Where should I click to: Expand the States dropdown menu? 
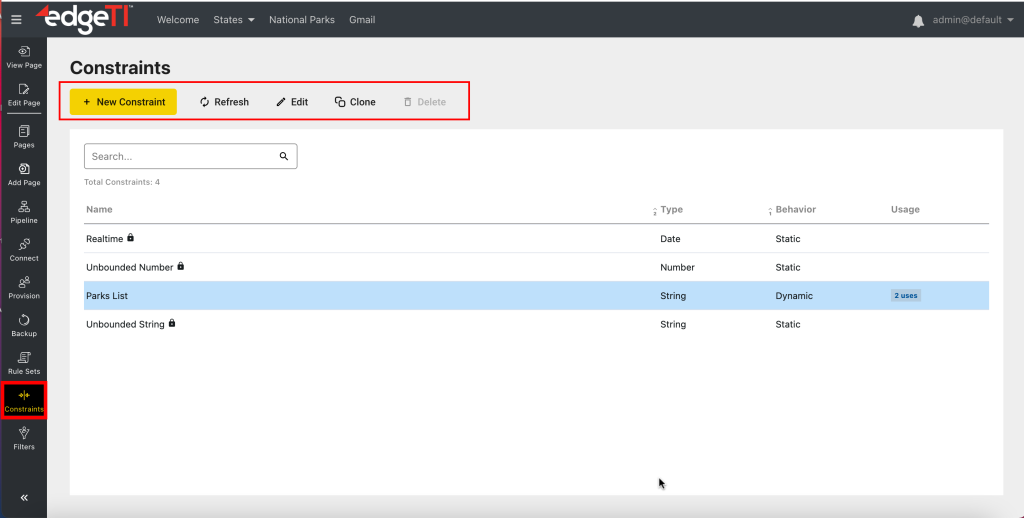(x=234, y=20)
